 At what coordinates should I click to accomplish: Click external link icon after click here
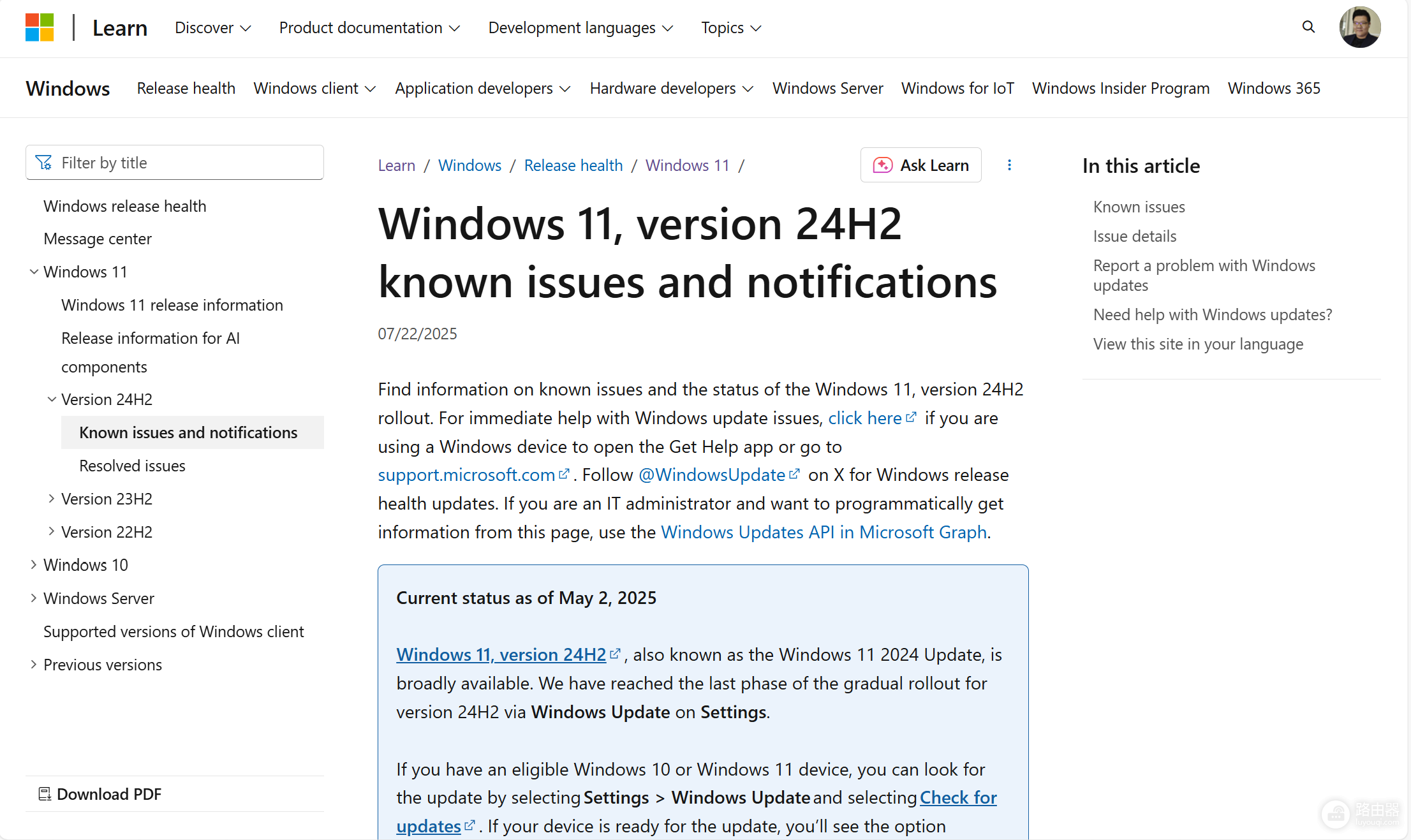tap(912, 417)
